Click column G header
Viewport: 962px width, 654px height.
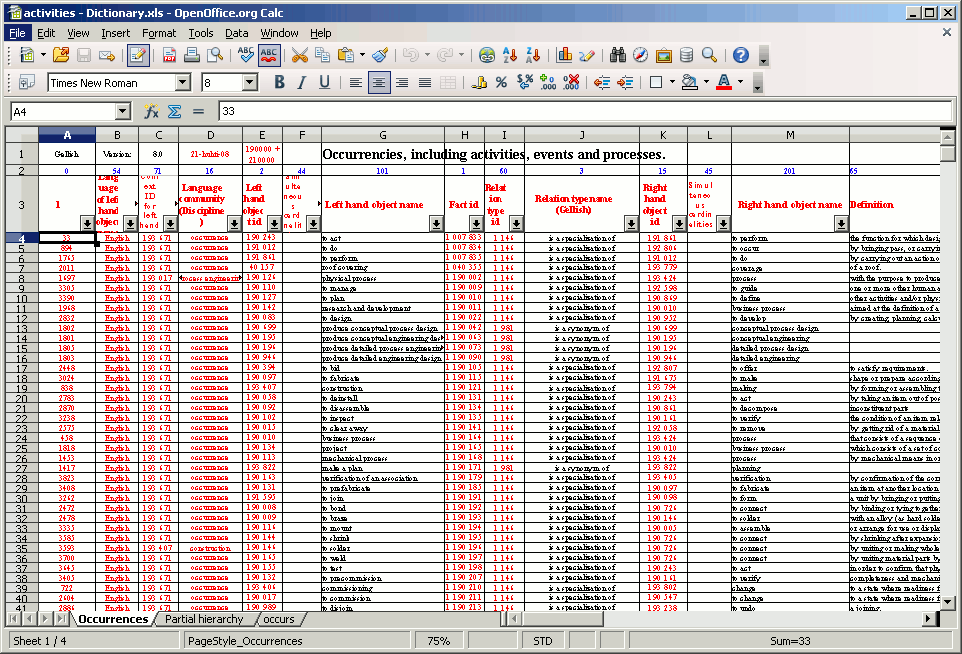coord(382,135)
